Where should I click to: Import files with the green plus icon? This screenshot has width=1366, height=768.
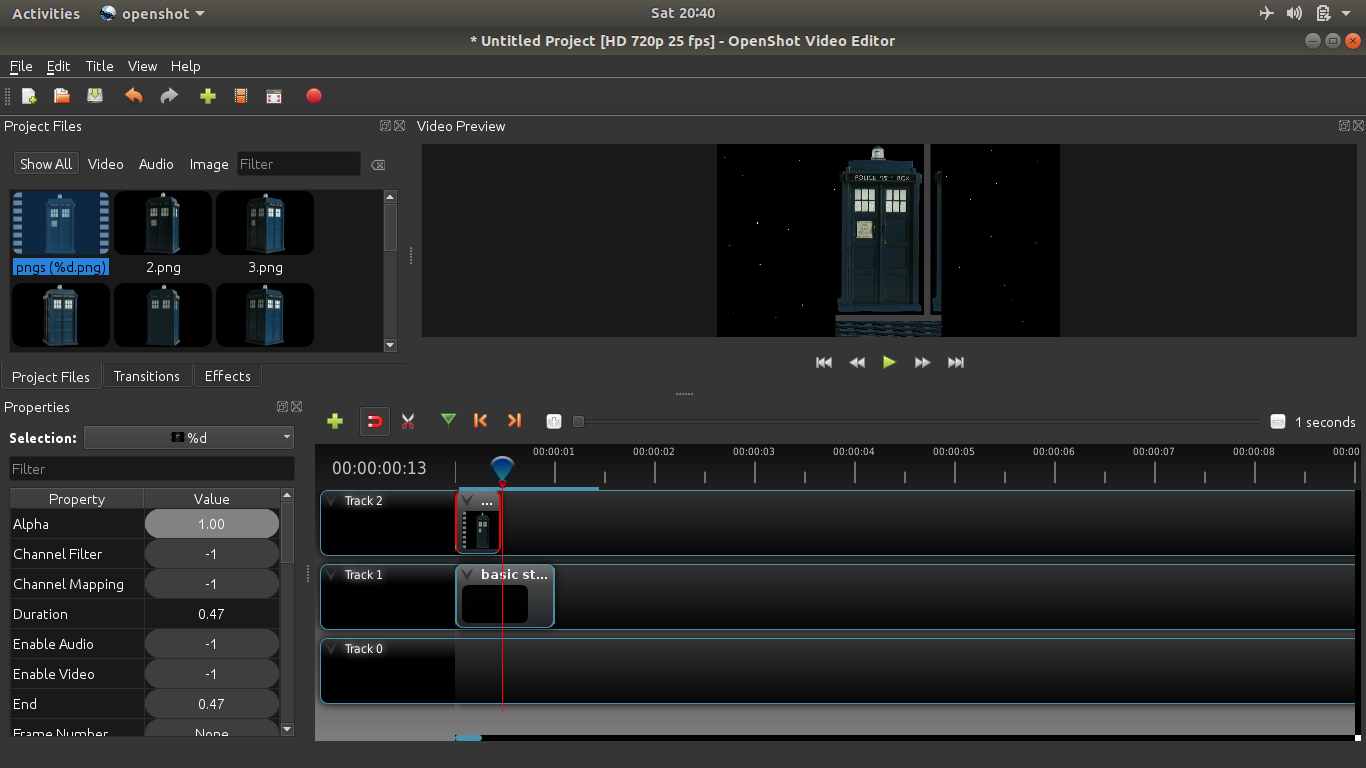208,96
